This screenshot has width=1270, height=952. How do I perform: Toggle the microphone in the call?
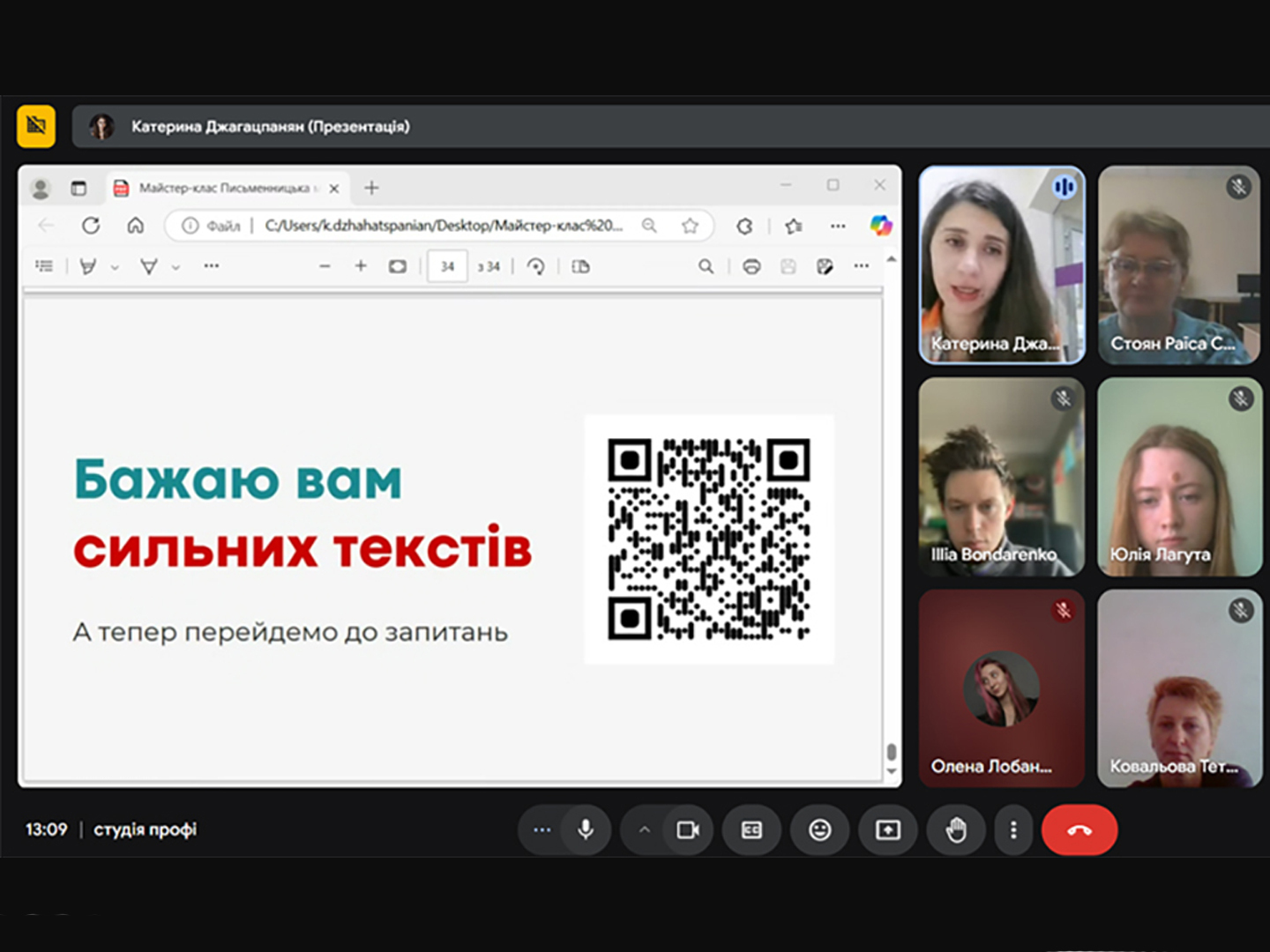pyautogui.click(x=586, y=829)
